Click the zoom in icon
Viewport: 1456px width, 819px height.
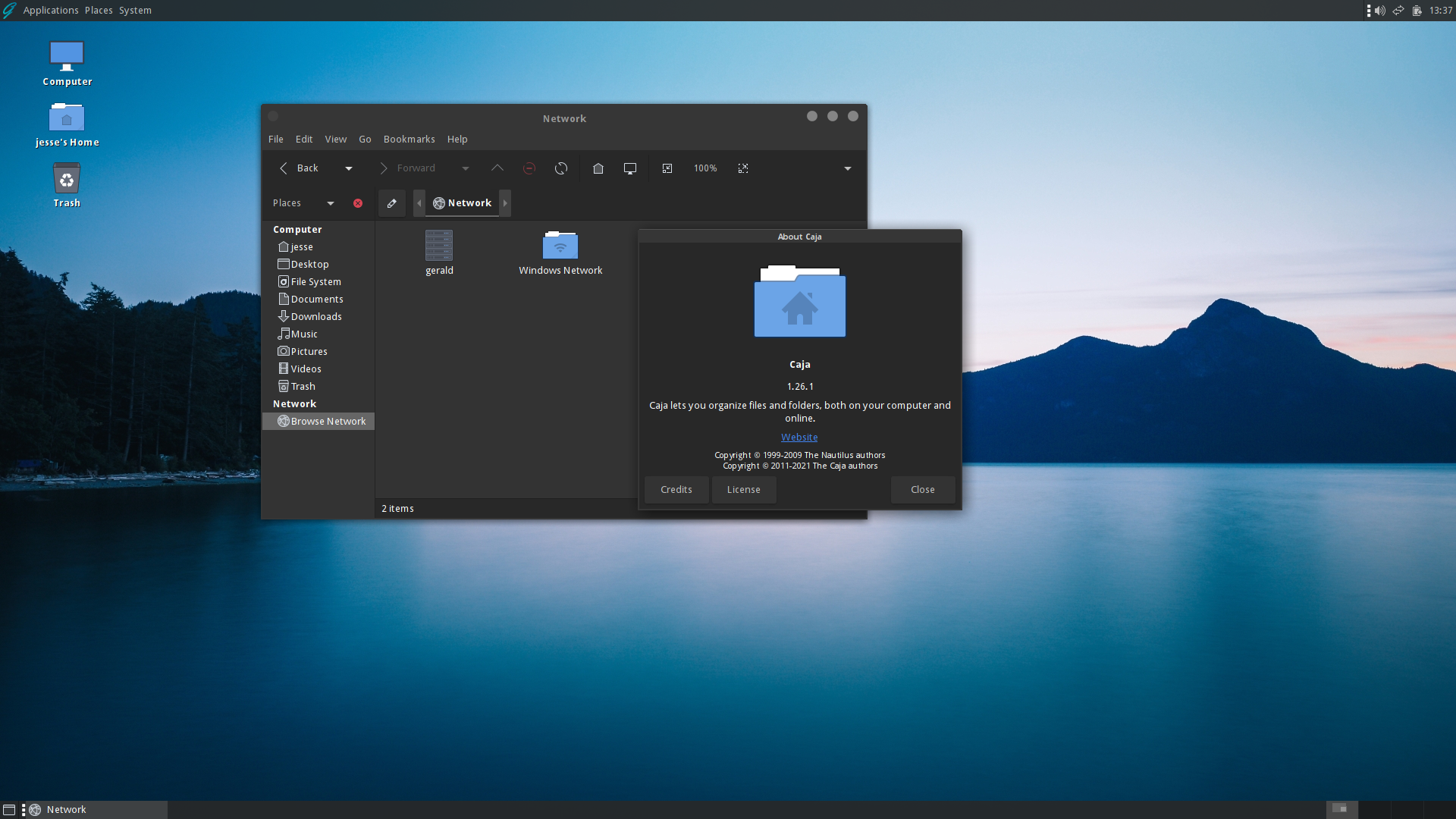click(743, 168)
